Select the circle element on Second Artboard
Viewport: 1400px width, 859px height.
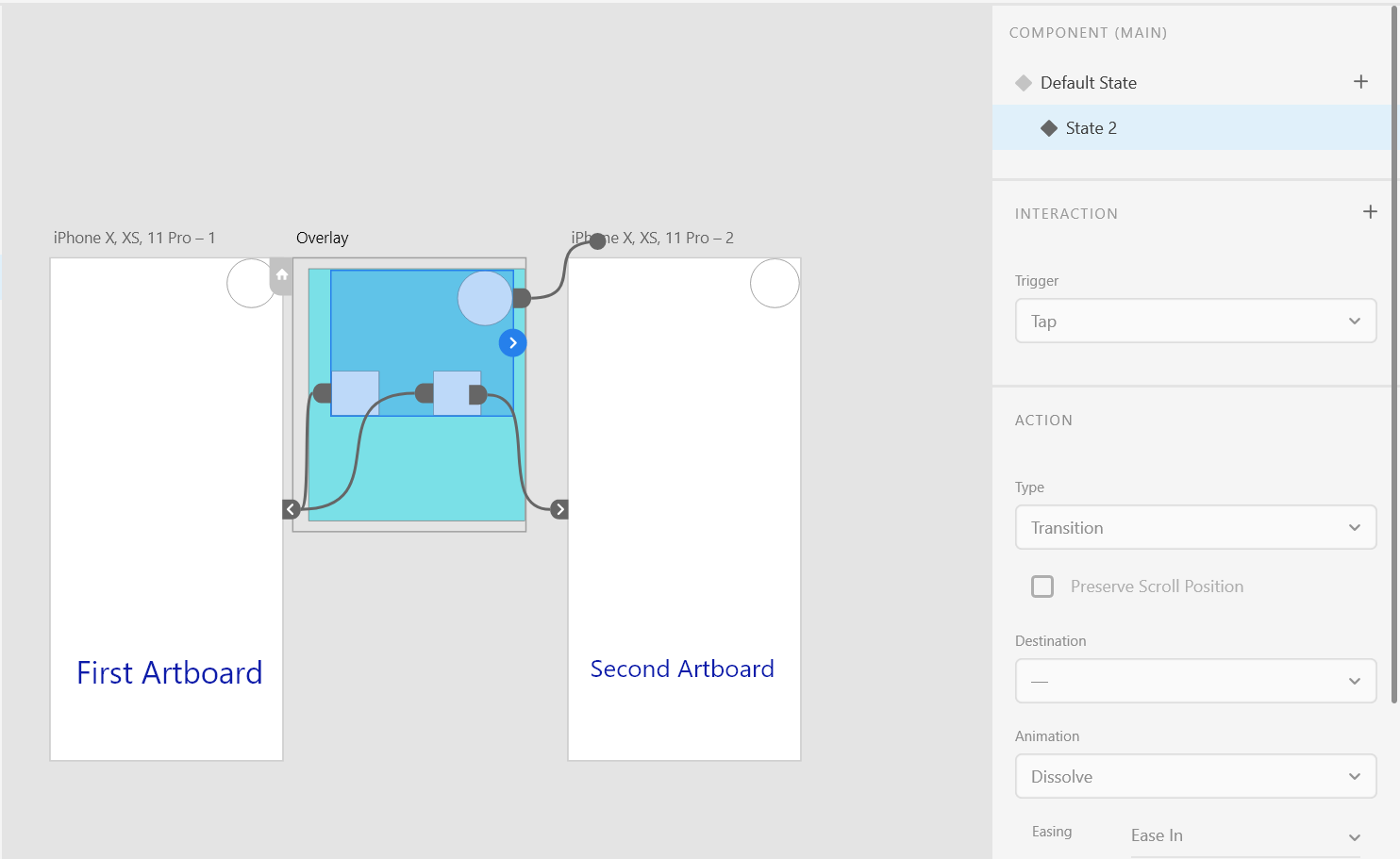pyautogui.click(x=775, y=283)
